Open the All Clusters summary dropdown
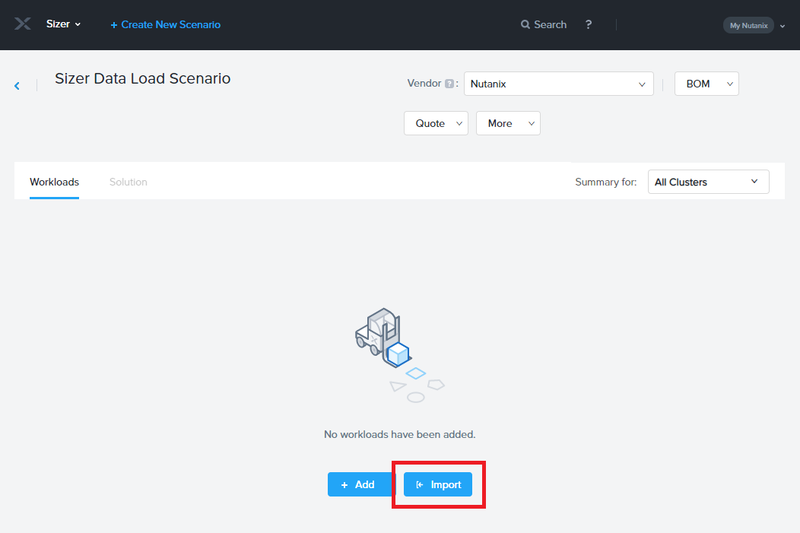The image size is (800, 533). coord(708,182)
